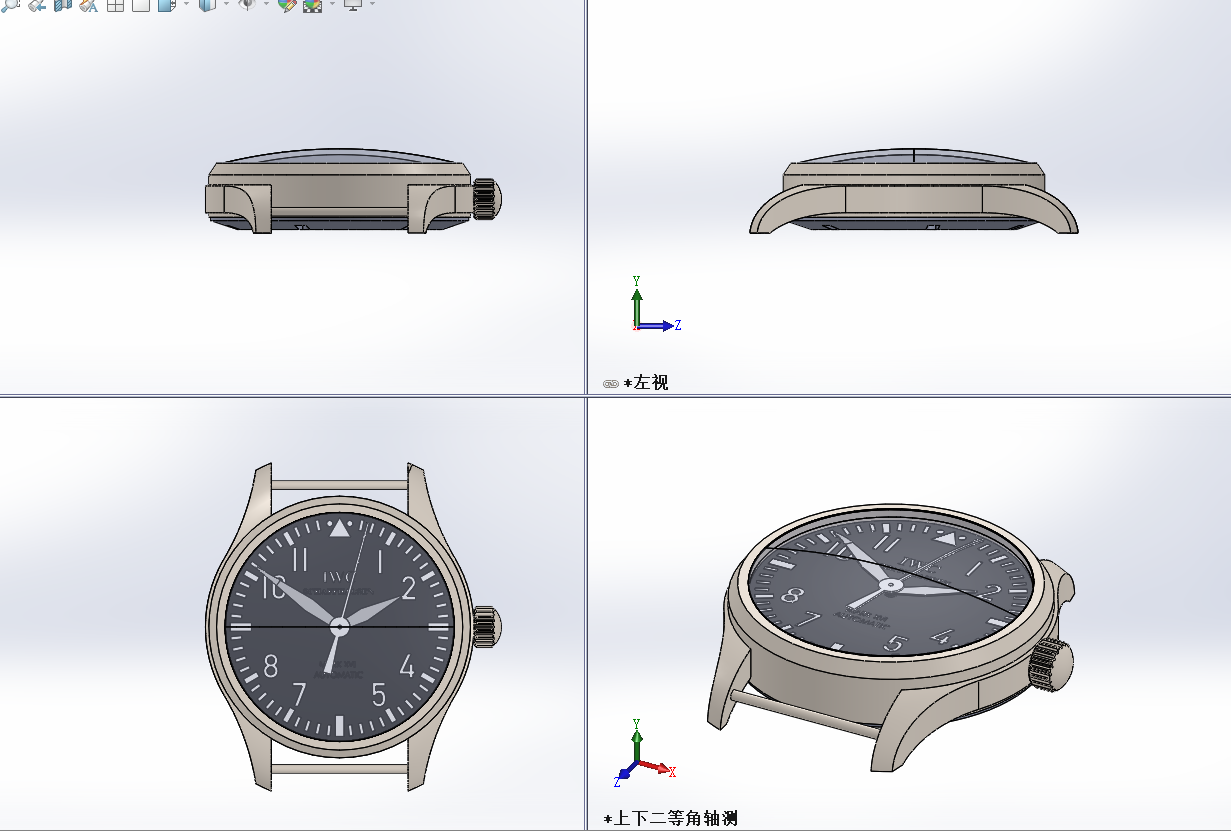Viewport: 1231px width, 831px height.
Task: Switch to the four-viewport grid layout
Action: coord(115,4)
